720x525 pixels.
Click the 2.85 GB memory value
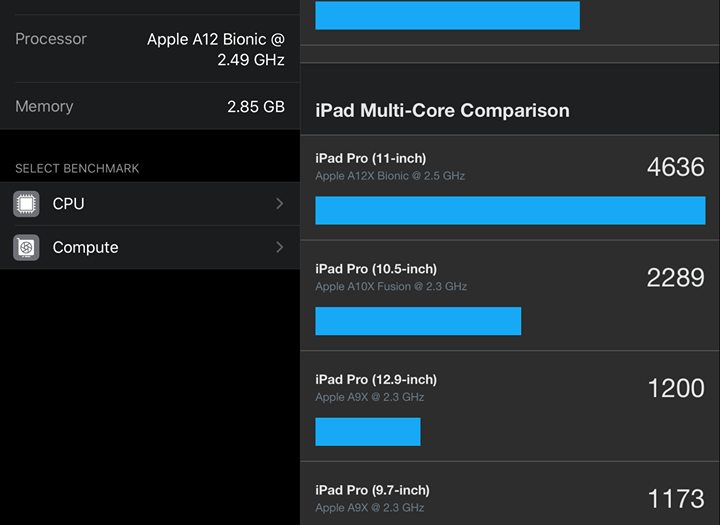click(256, 106)
